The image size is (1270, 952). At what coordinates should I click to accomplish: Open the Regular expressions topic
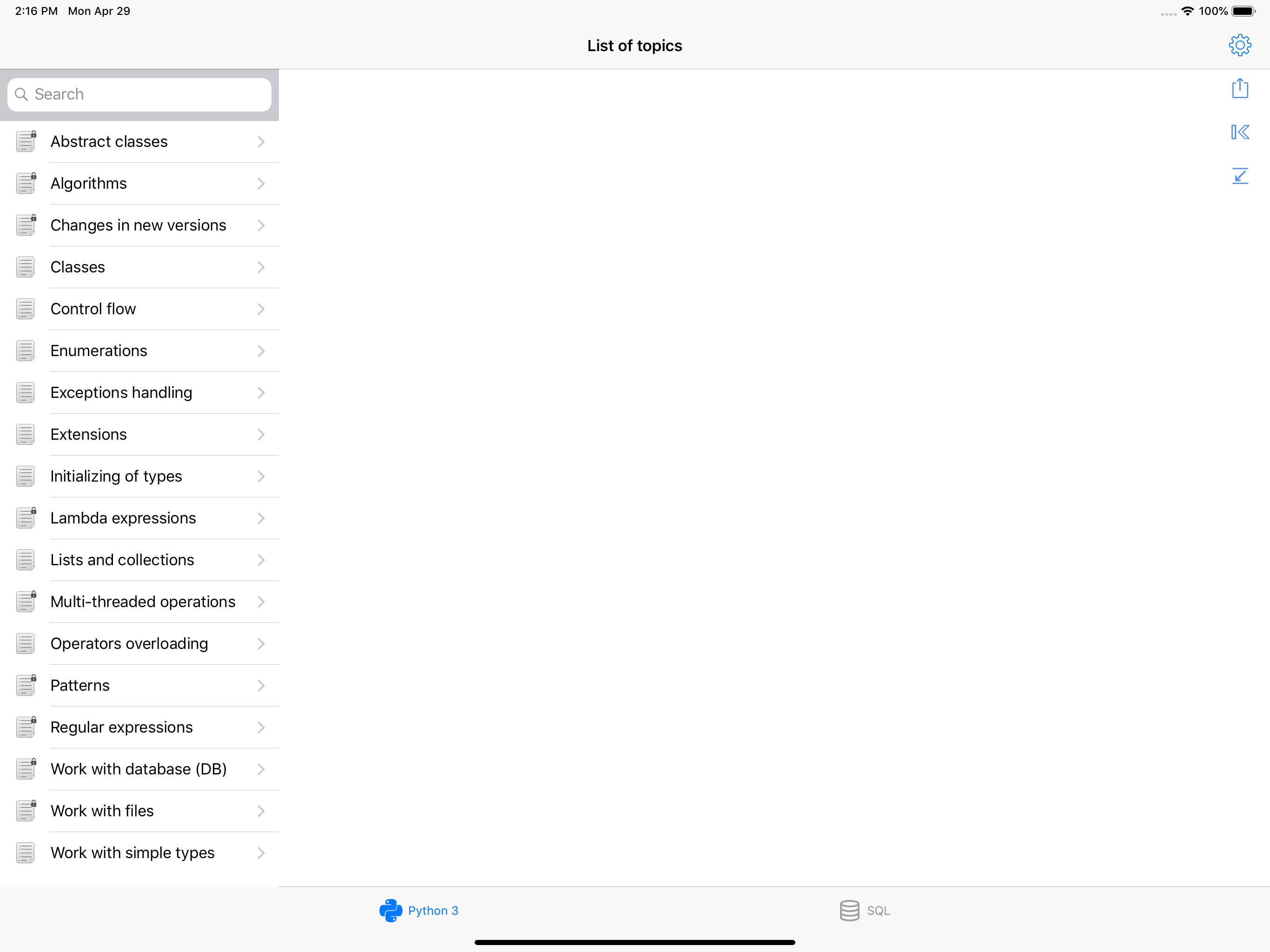pyautogui.click(x=121, y=727)
